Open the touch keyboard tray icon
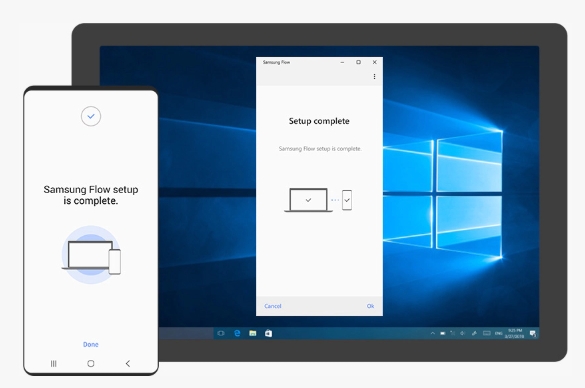Image resolution: width=585 pixels, height=388 pixels. [487, 333]
